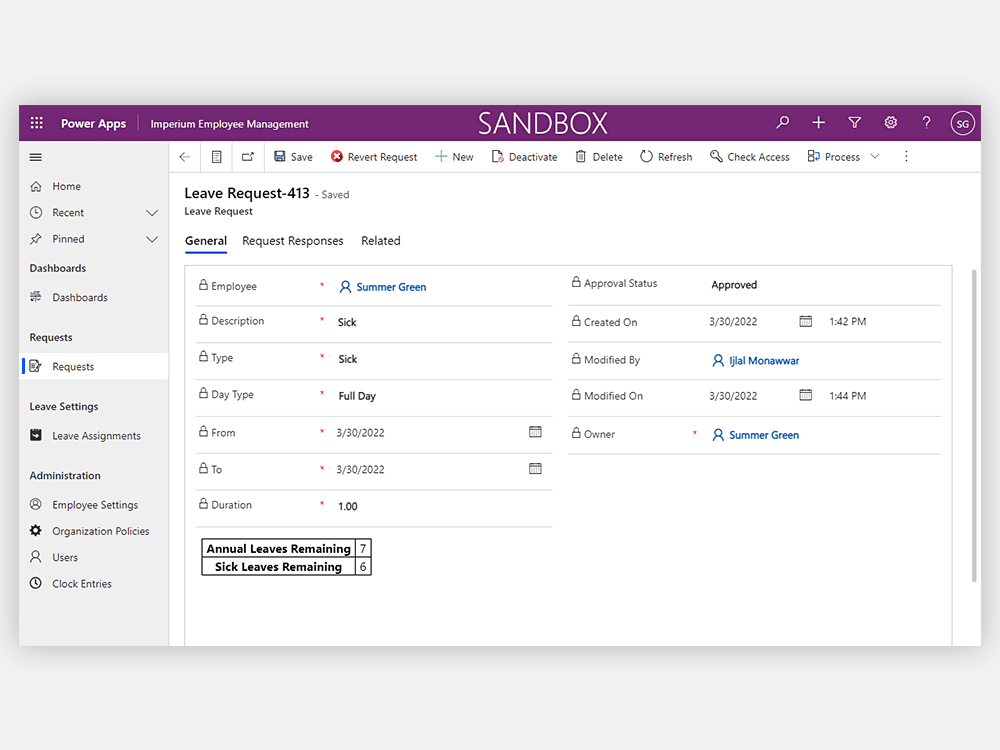This screenshot has height=750, width=1000.
Task: Click Check Access in the command bar
Action: click(x=749, y=157)
